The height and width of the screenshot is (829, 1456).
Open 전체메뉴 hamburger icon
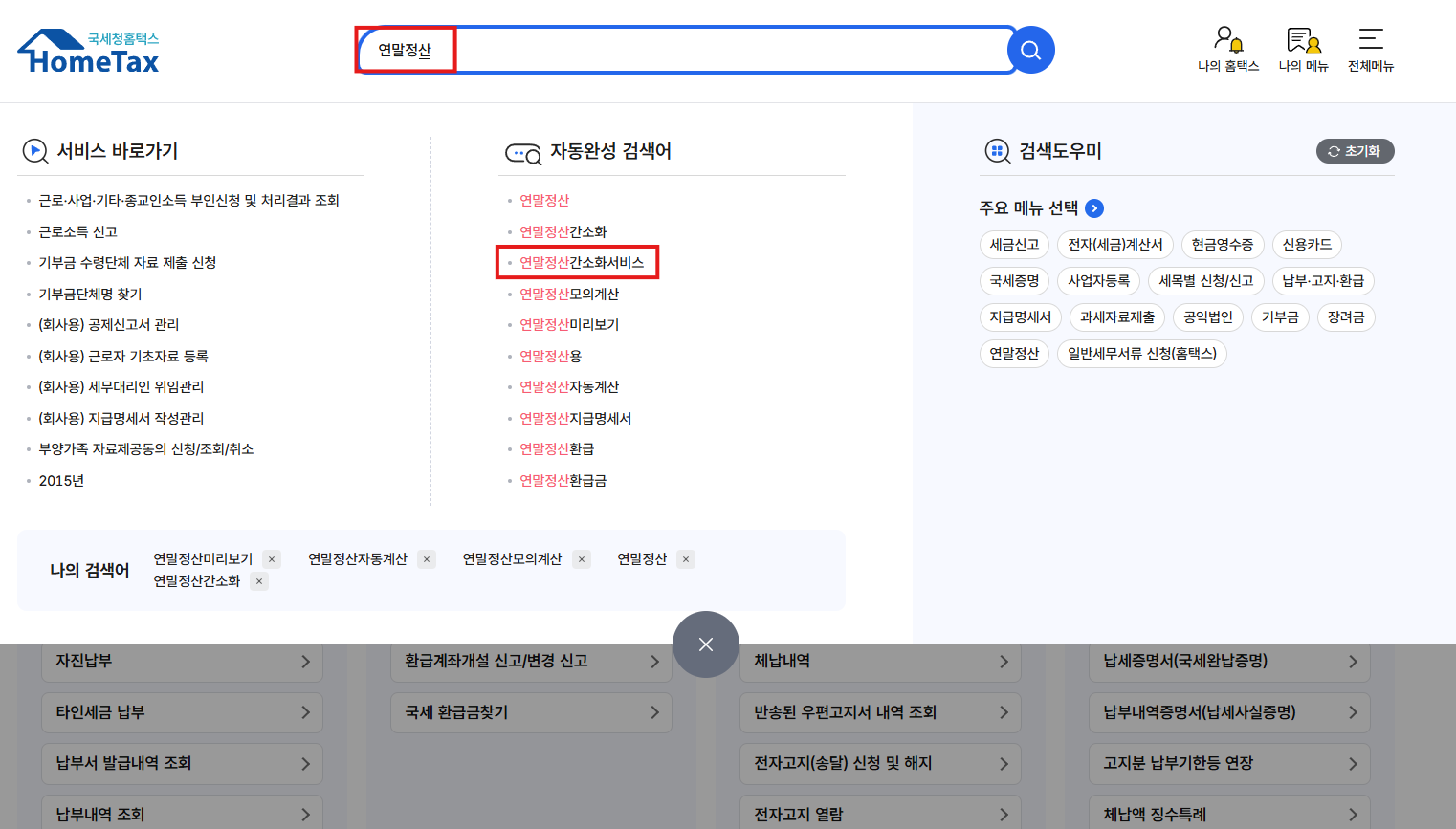(x=1370, y=40)
